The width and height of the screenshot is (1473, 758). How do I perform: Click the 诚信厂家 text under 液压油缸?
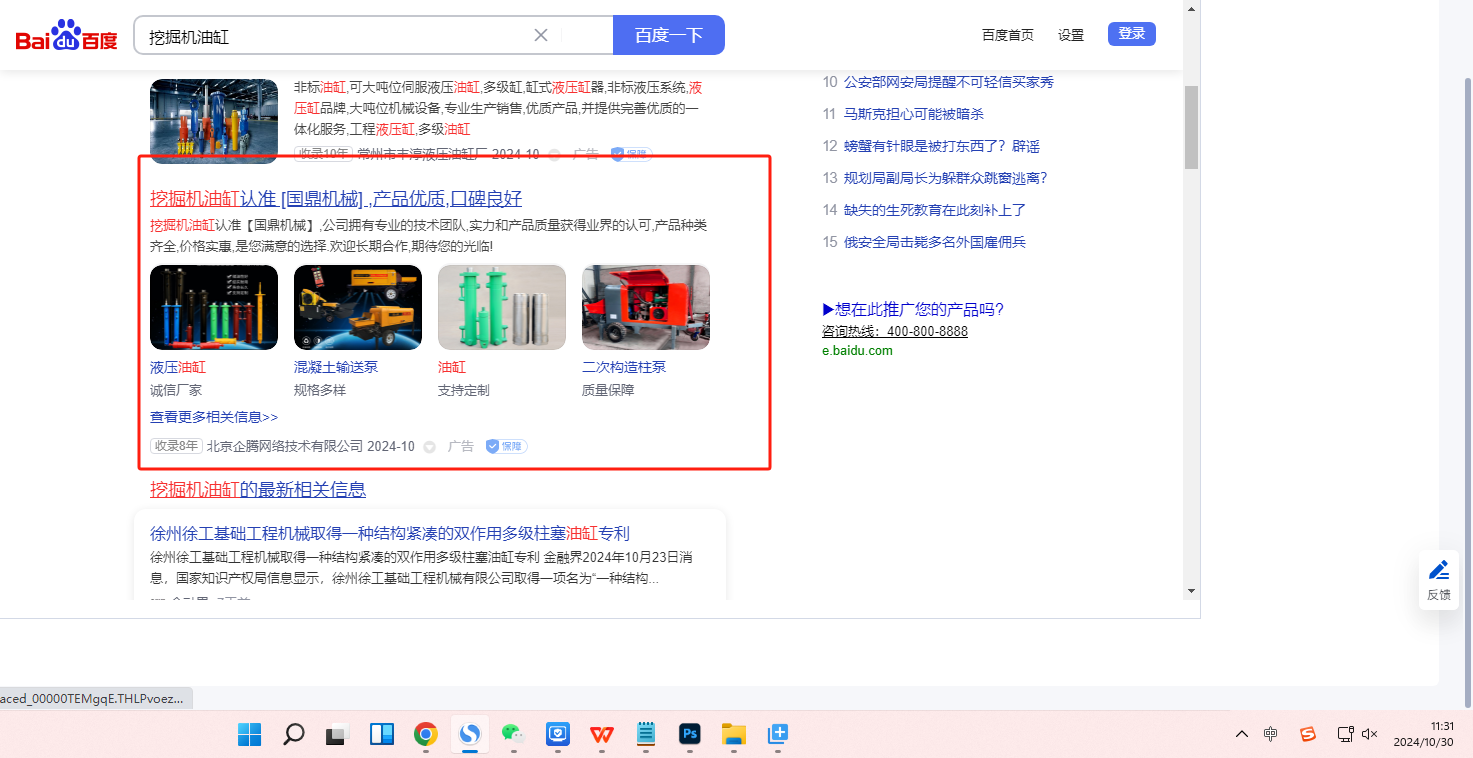(x=176, y=390)
